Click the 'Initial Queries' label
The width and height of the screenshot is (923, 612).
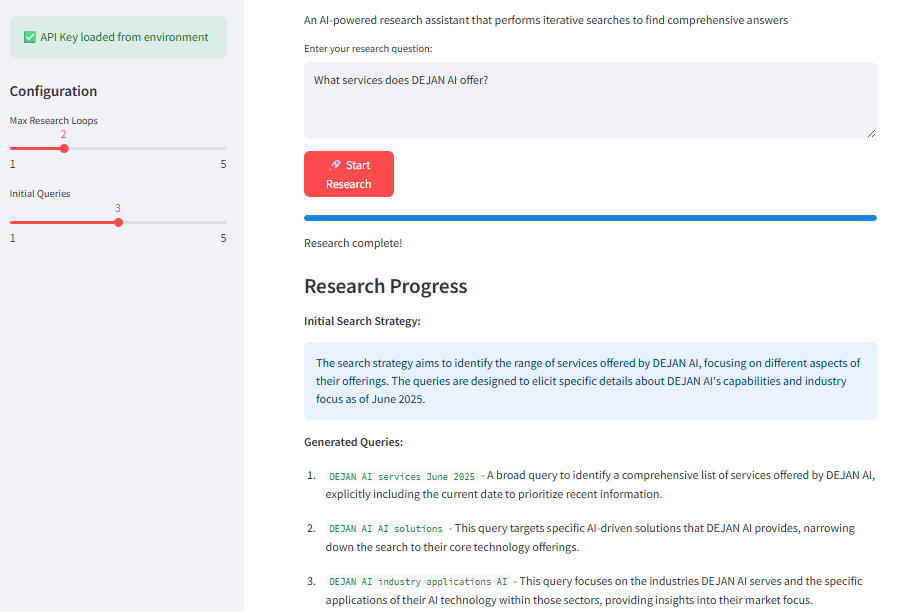(40, 194)
